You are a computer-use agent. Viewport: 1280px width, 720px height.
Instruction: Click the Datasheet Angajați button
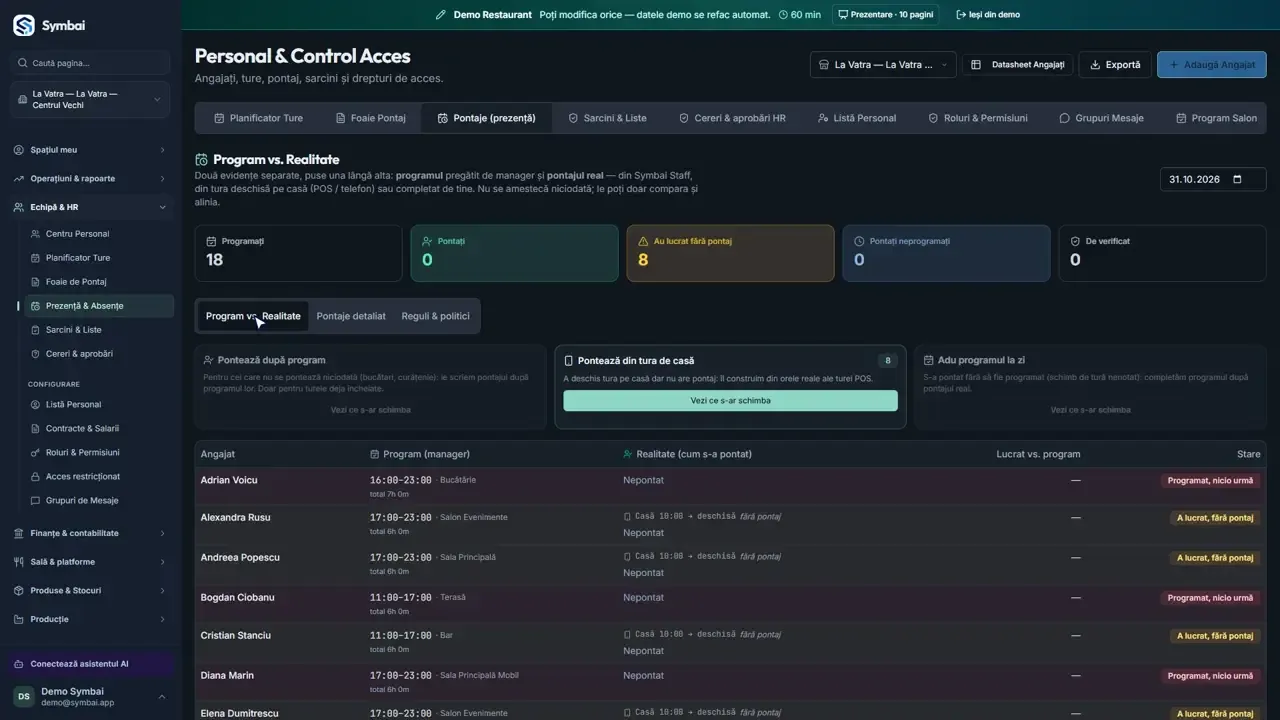(x=1018, y=65)
